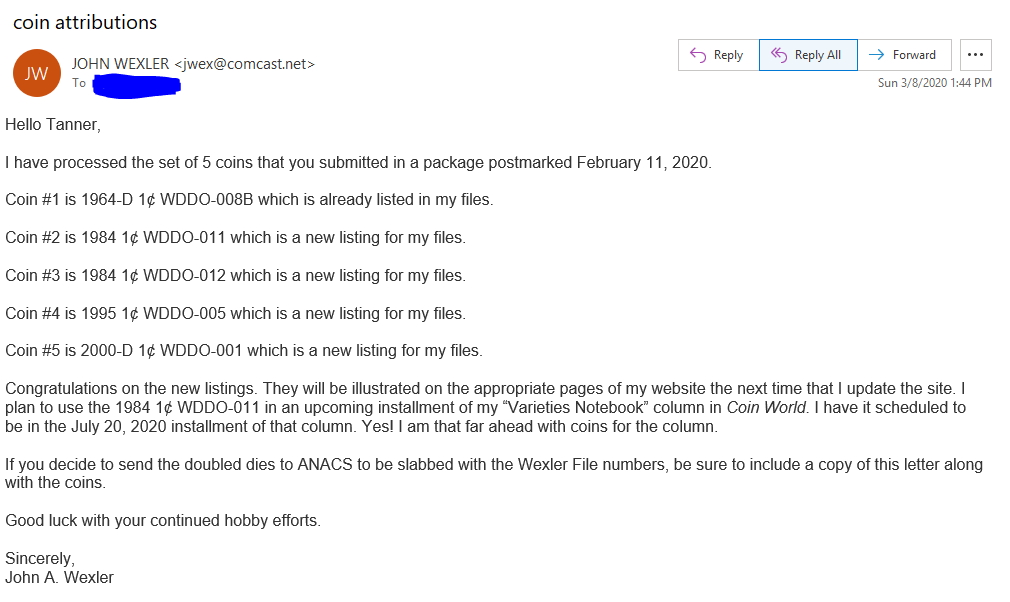
Task: Click the Reply button
Action: point(718,55)
